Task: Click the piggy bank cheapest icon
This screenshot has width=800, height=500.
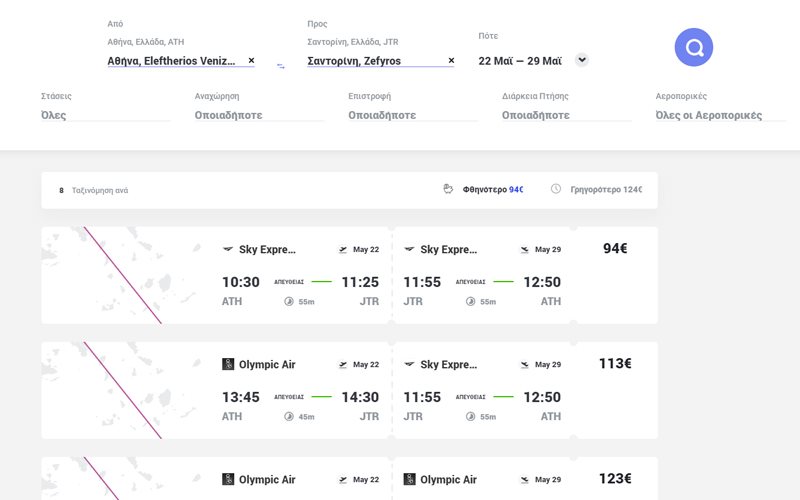Action: pos(449,189)
